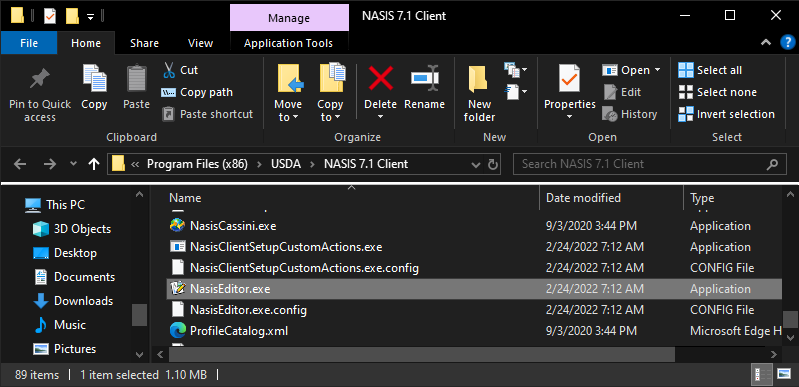Click Invert selection

727,114
